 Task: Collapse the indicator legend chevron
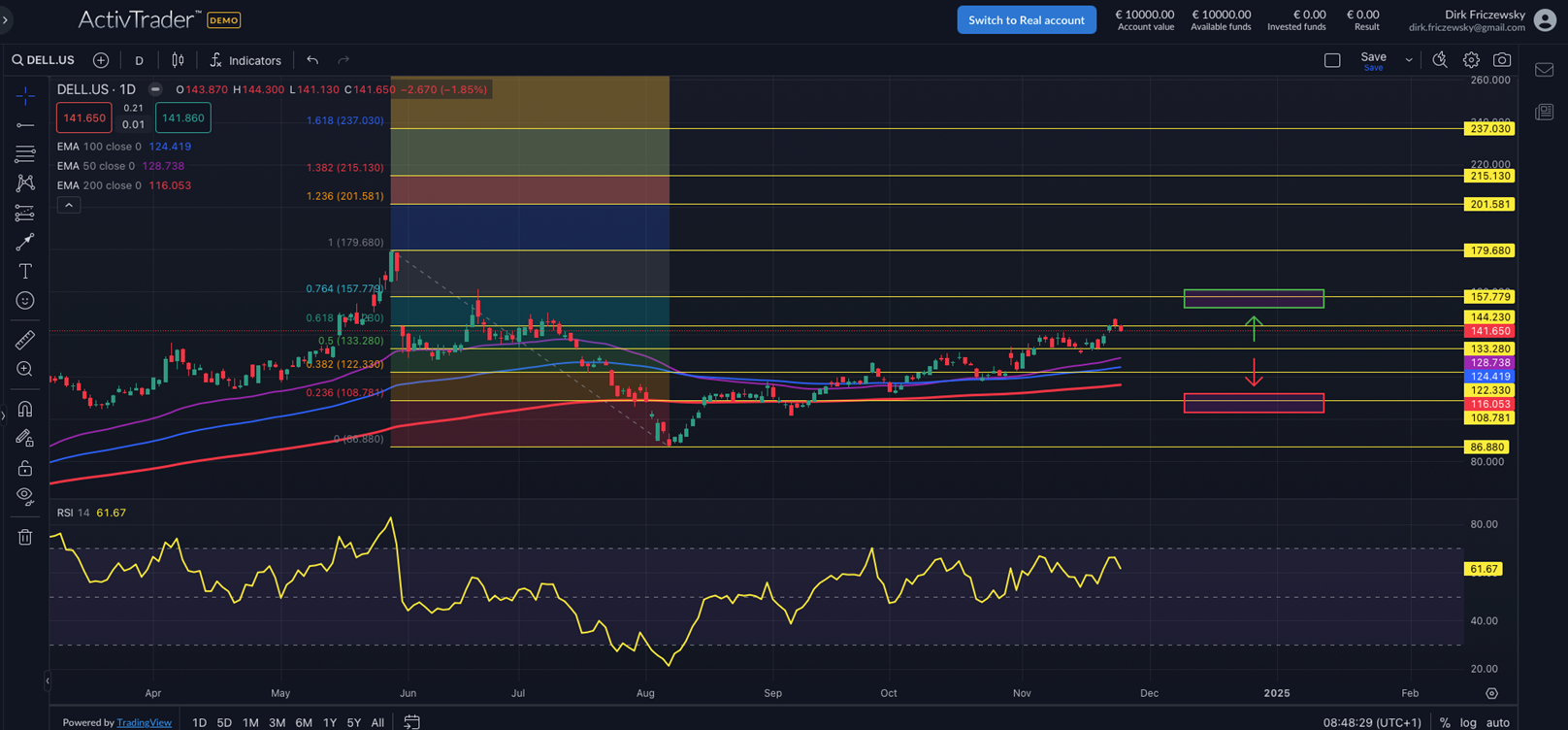coord(68,206)
